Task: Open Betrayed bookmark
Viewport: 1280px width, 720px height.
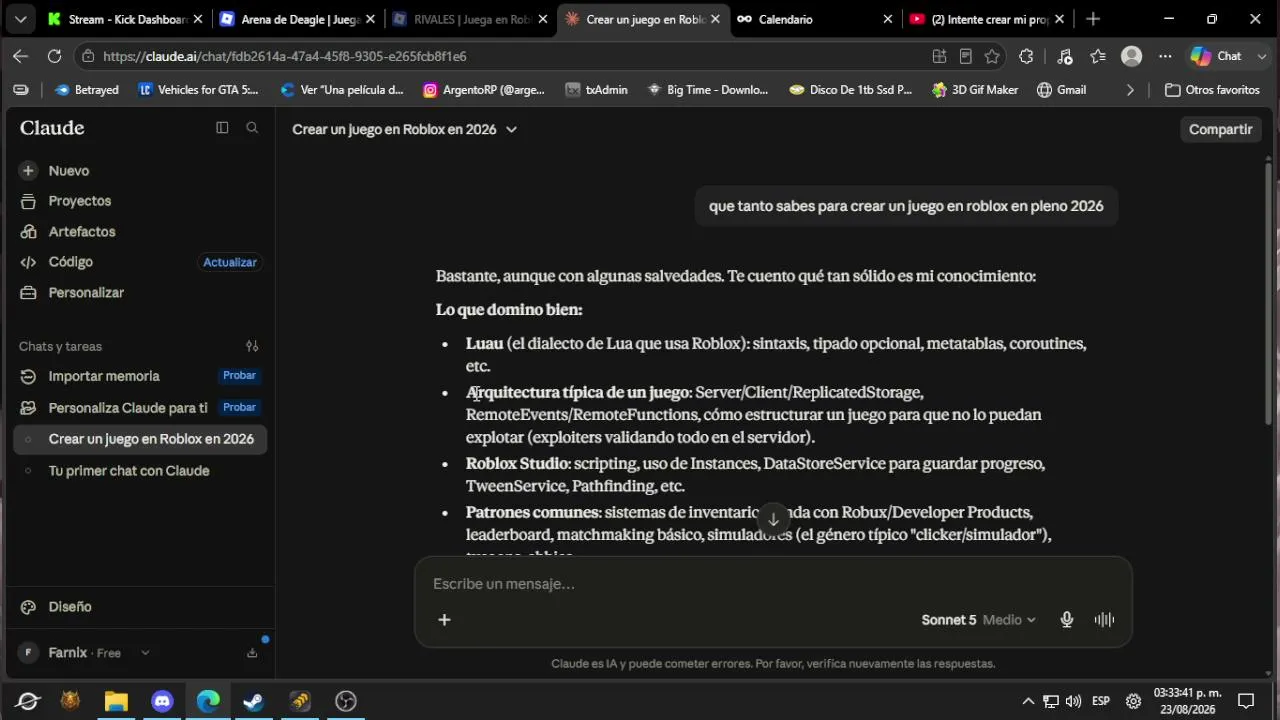Action: [87, 90]
